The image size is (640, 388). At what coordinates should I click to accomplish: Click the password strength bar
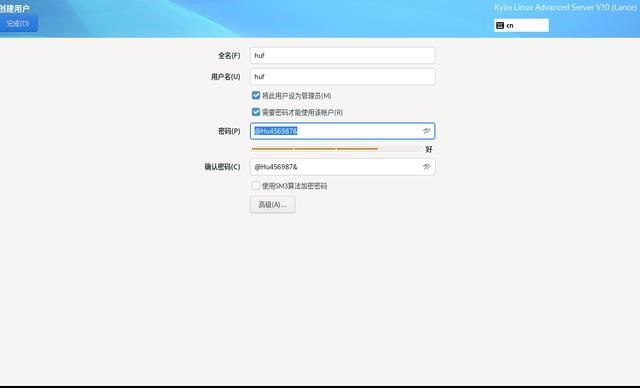(x=337, y=149)
